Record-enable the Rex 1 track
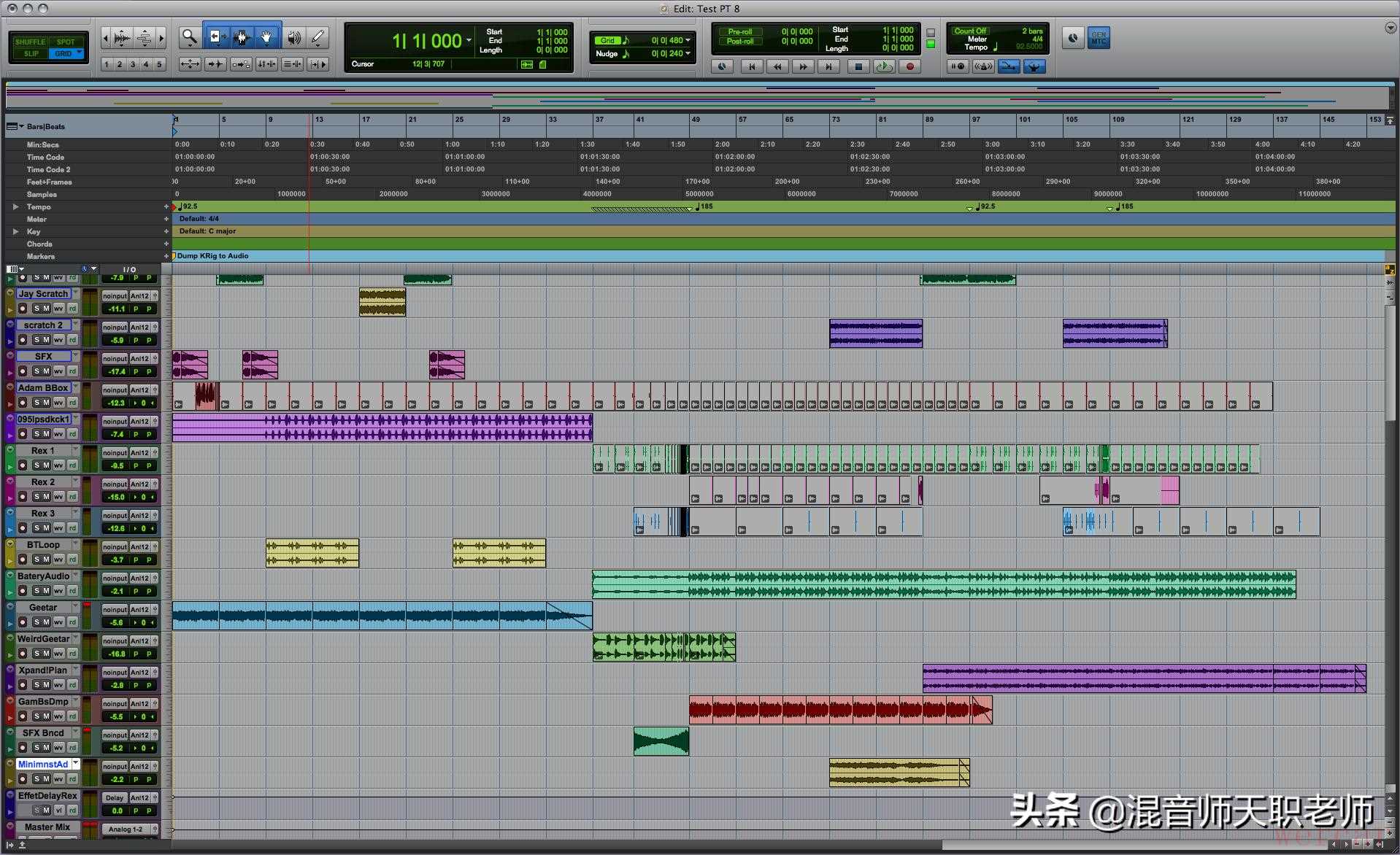The width and height of the screenshot is (1400, 855). pos(23,465)
